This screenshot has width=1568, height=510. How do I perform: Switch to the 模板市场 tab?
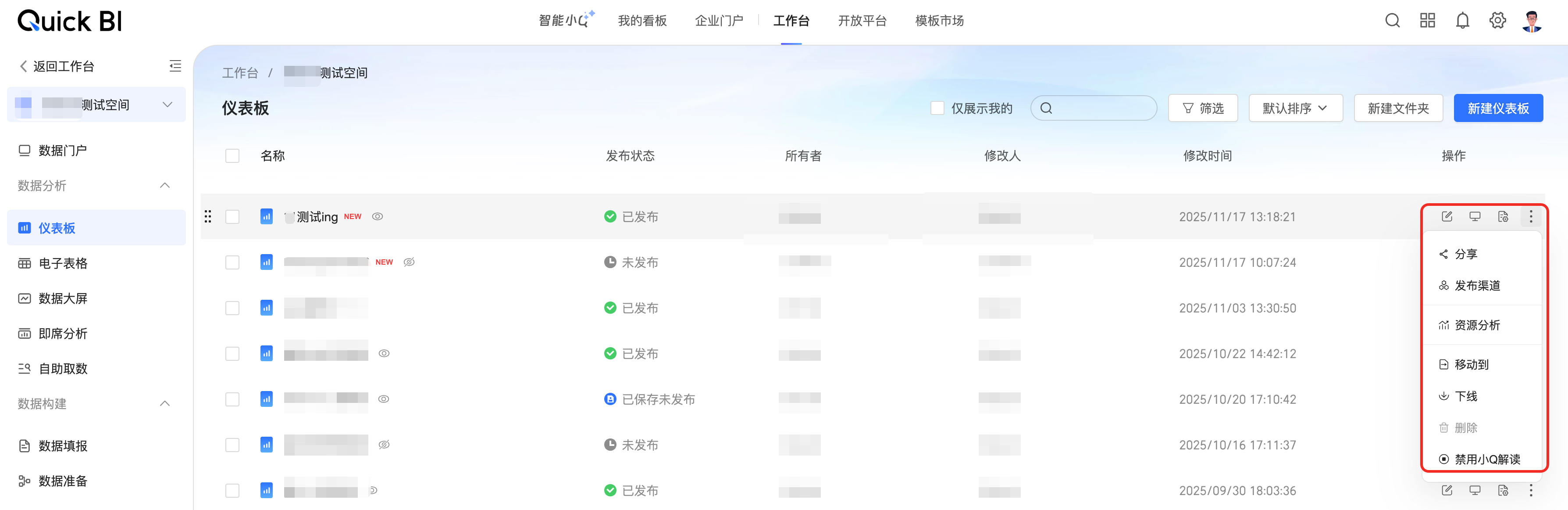point(938,20)
